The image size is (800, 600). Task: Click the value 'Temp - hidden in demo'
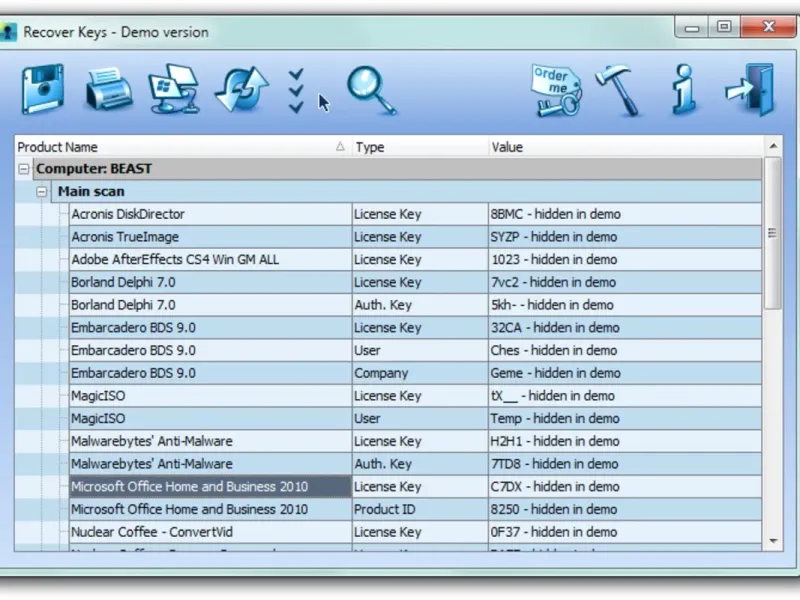(555, 419)
